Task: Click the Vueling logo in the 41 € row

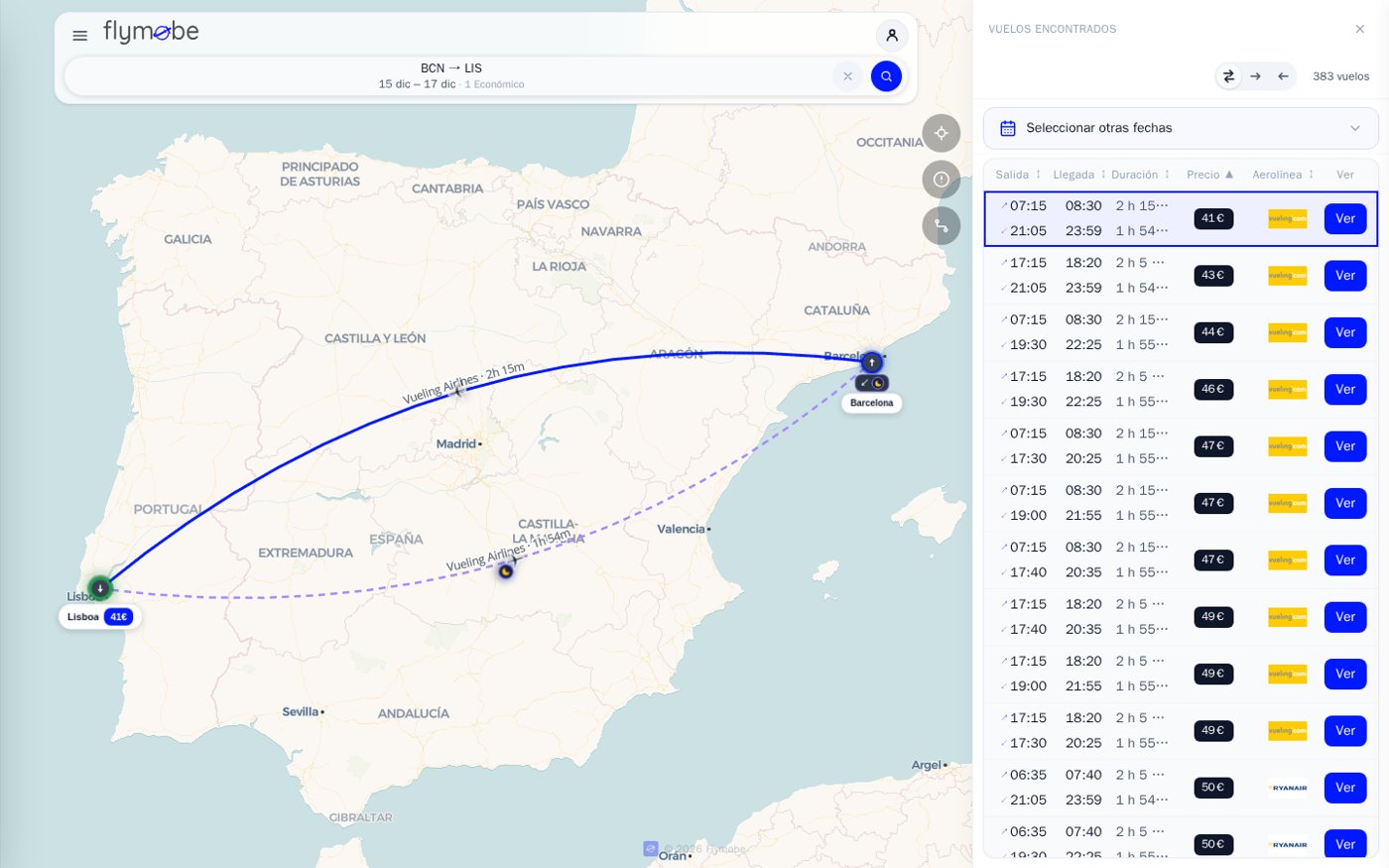Action: 1288,219
